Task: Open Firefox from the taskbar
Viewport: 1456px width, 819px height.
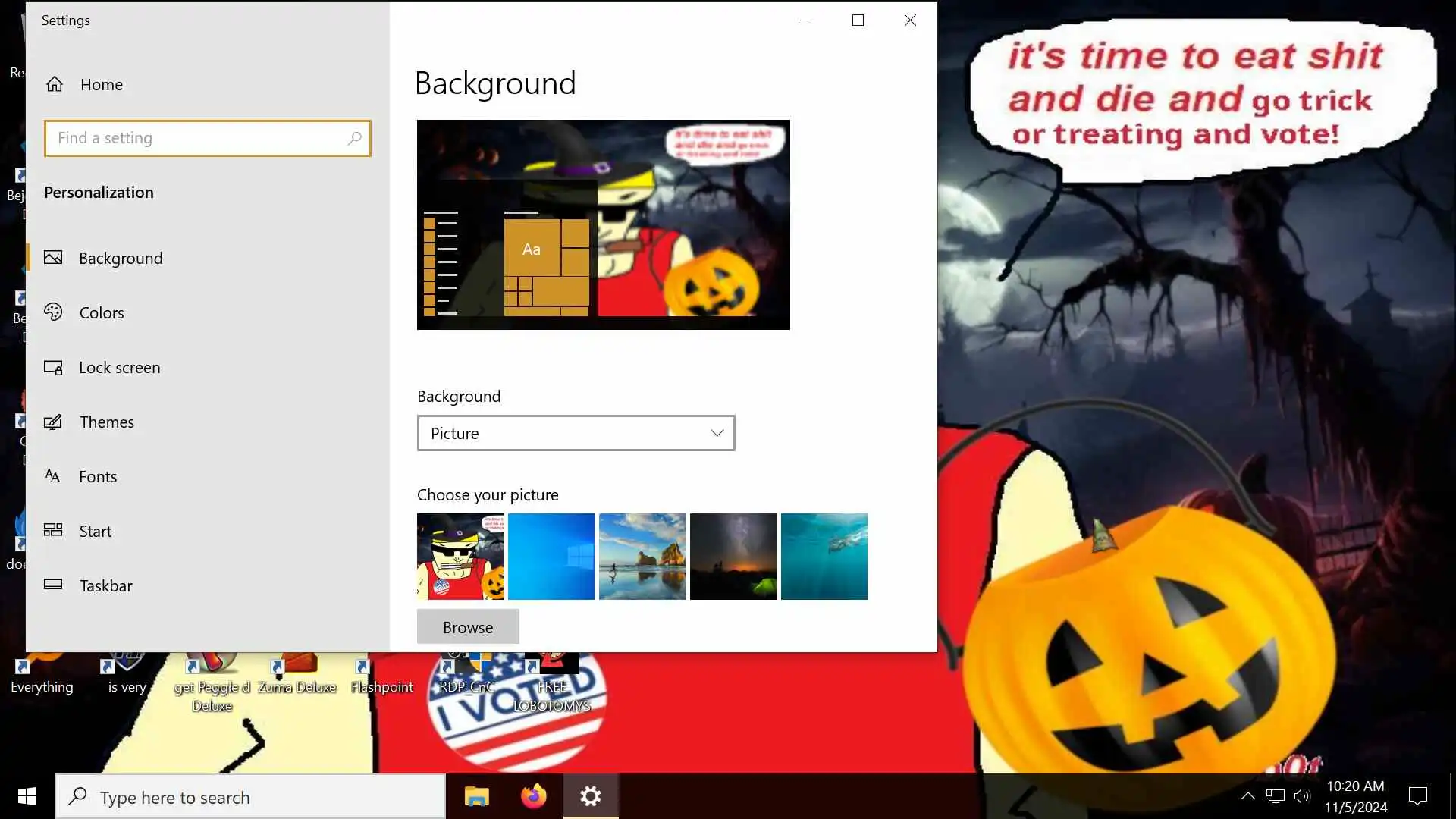Action: (x=533, y=796)
